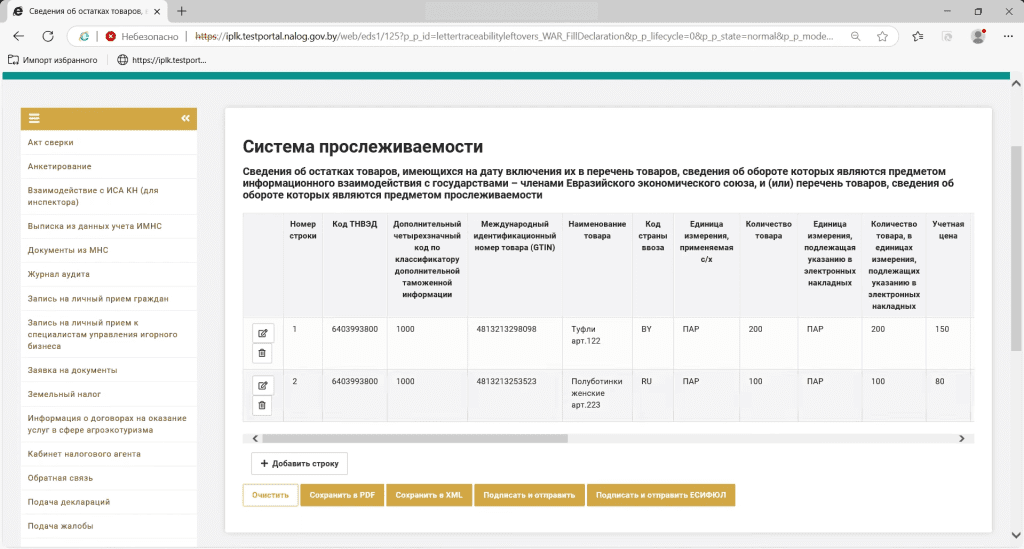
Task: Click the table horizontal scrollbar thumb
Action: (415, 439)
